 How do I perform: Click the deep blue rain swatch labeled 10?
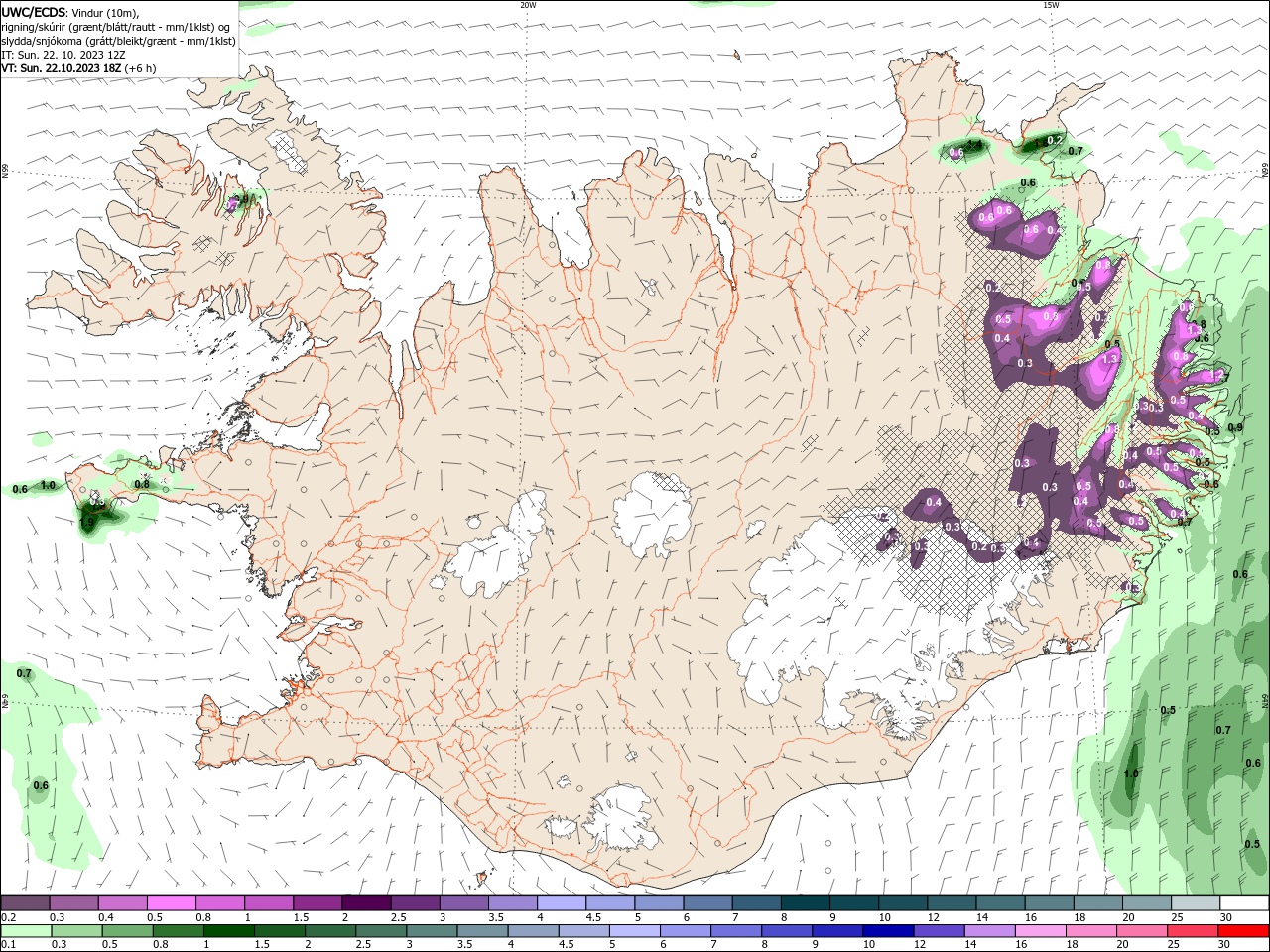point(888,931)
